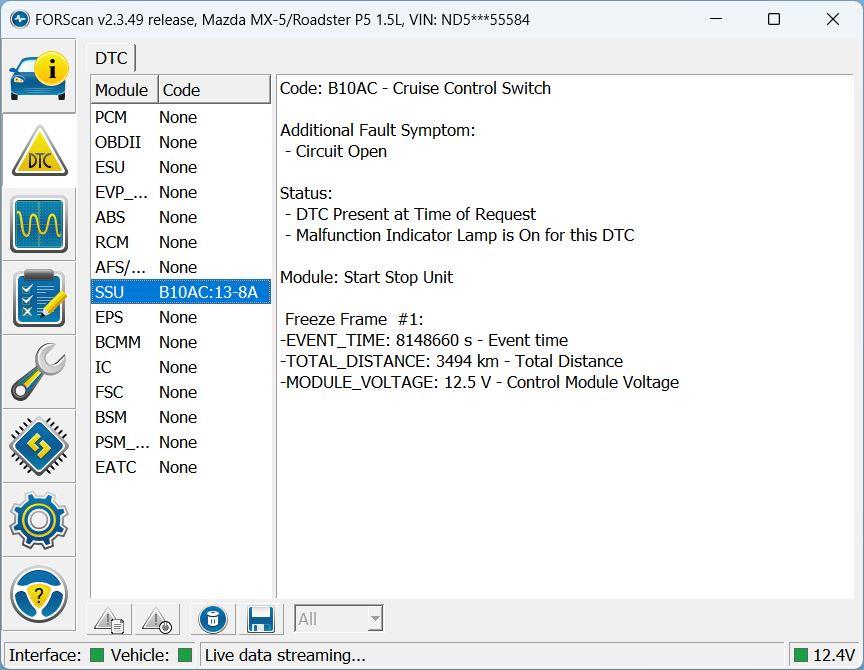
Task: Click the read DTC list toolbar icon
Action: pyautogui.click(x=109, y=619)
